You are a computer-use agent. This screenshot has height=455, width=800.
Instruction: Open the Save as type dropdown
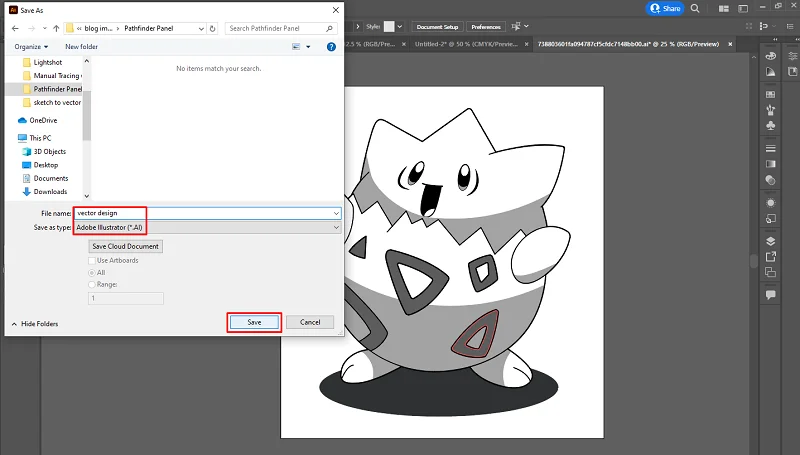207,228
